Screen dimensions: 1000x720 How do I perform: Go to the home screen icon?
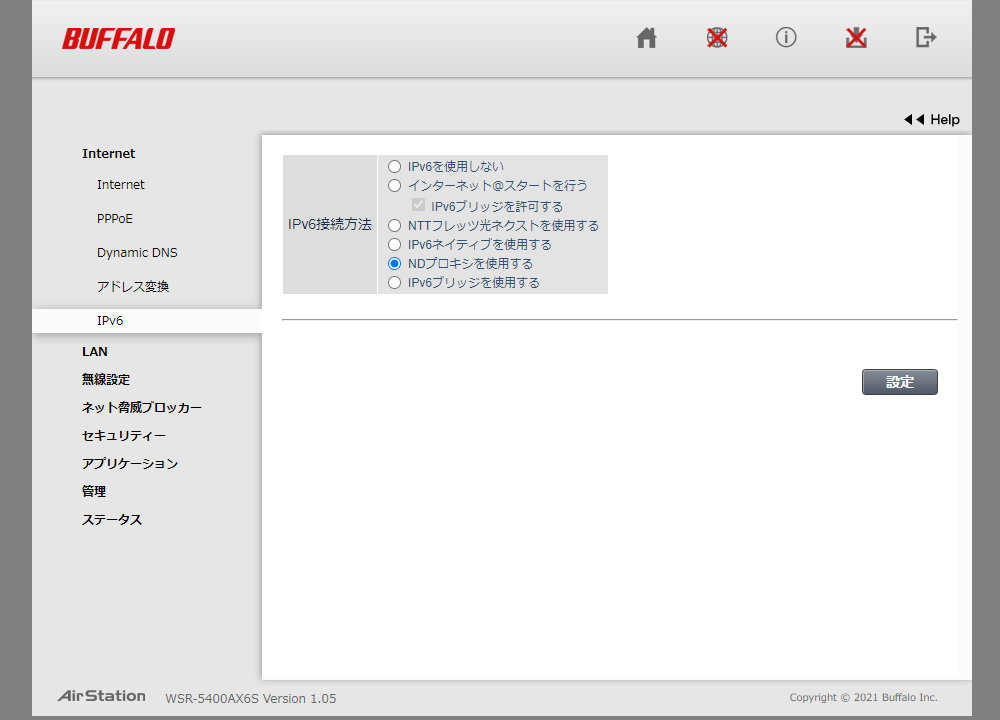(646, 38)
